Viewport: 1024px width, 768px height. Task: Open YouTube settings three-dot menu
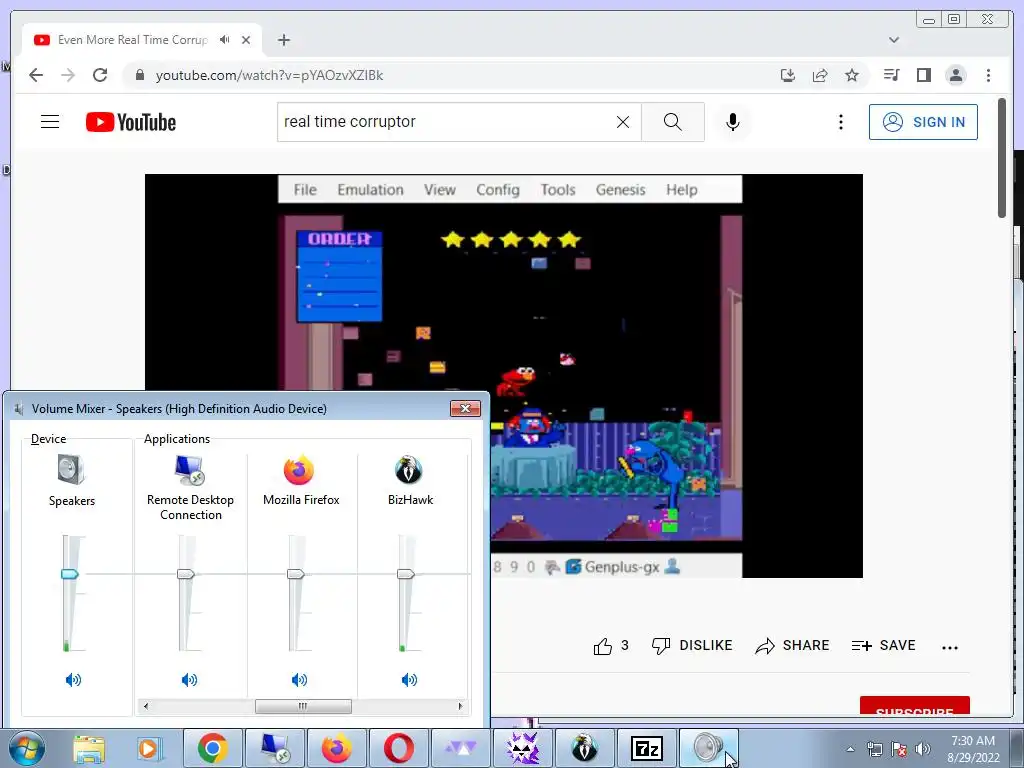point(840,122)
